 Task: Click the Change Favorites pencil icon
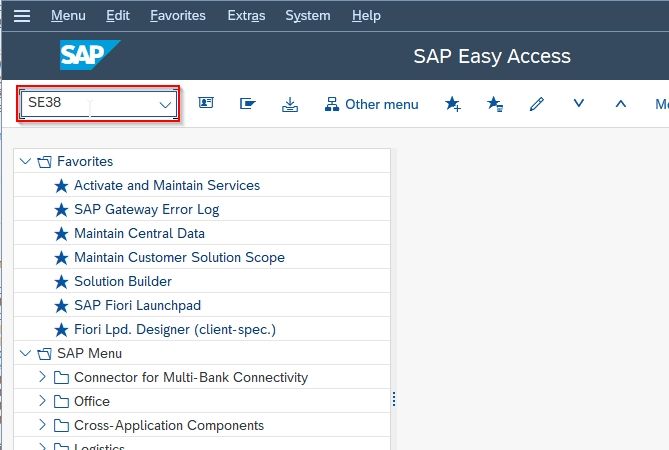[x=537, y=104]
